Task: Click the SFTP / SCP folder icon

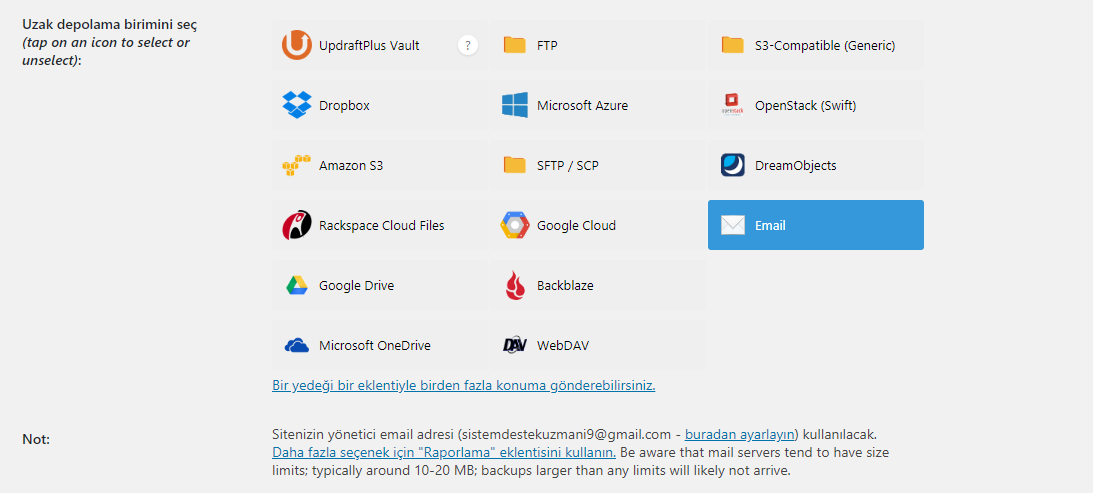Action: click(x=514, y=165)
